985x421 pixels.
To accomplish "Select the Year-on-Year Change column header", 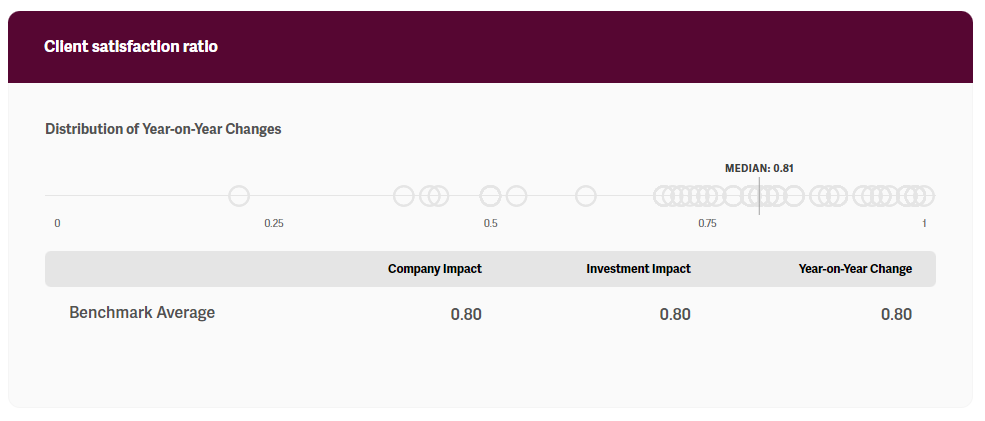I will click(x=855, y=269).
